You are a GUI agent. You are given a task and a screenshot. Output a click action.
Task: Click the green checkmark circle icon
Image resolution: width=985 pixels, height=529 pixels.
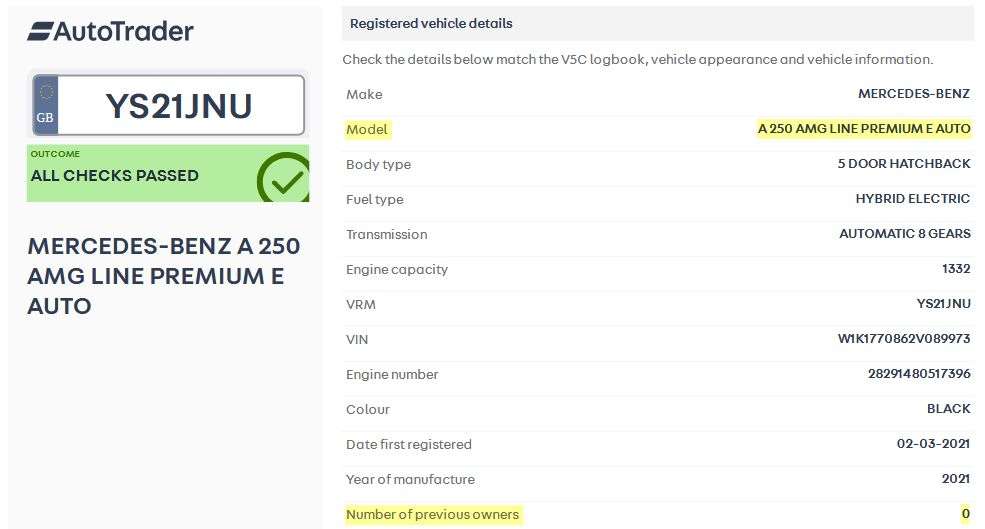pyautogui.click(x=284, y=179)
